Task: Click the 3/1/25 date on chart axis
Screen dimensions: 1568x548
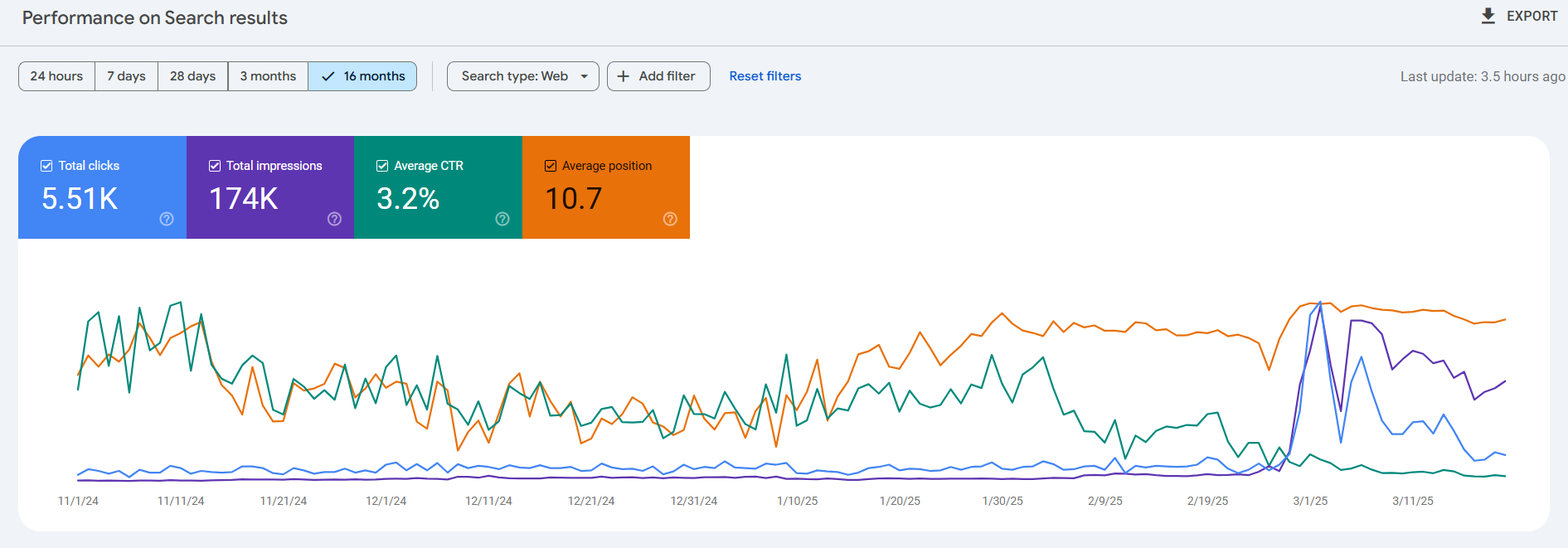Action: 1310,501
